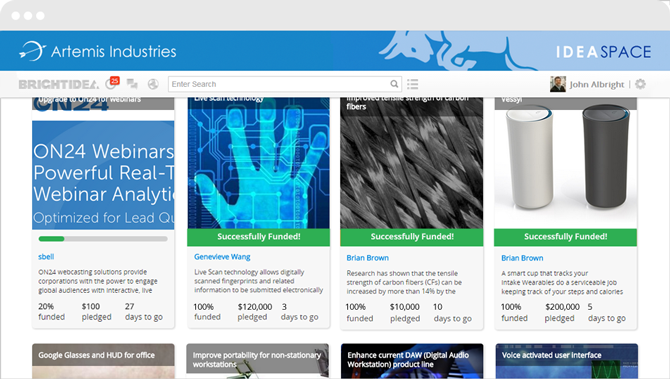Click '27' days to go value
This screenshot has height=379, width=670.
[129, 306]
